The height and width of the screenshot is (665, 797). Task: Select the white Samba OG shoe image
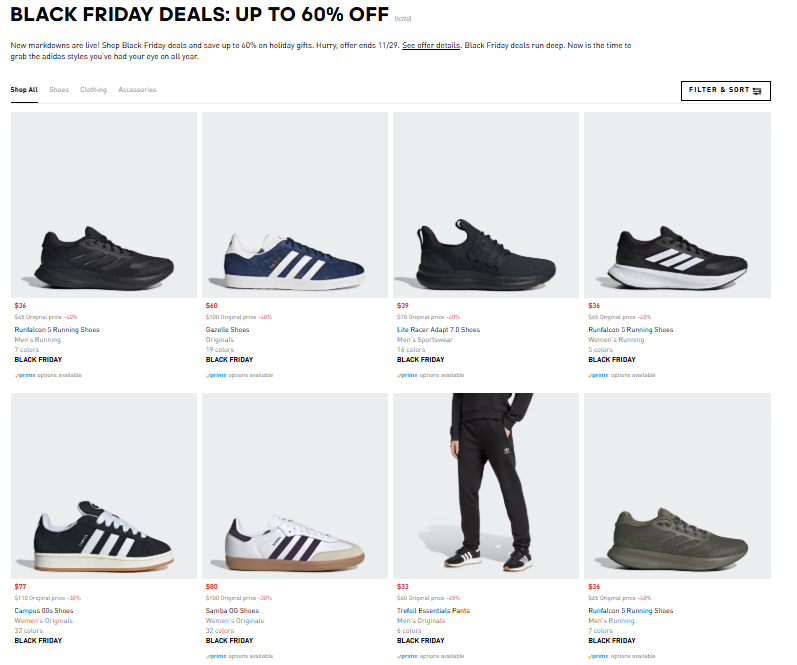point(295,486)
